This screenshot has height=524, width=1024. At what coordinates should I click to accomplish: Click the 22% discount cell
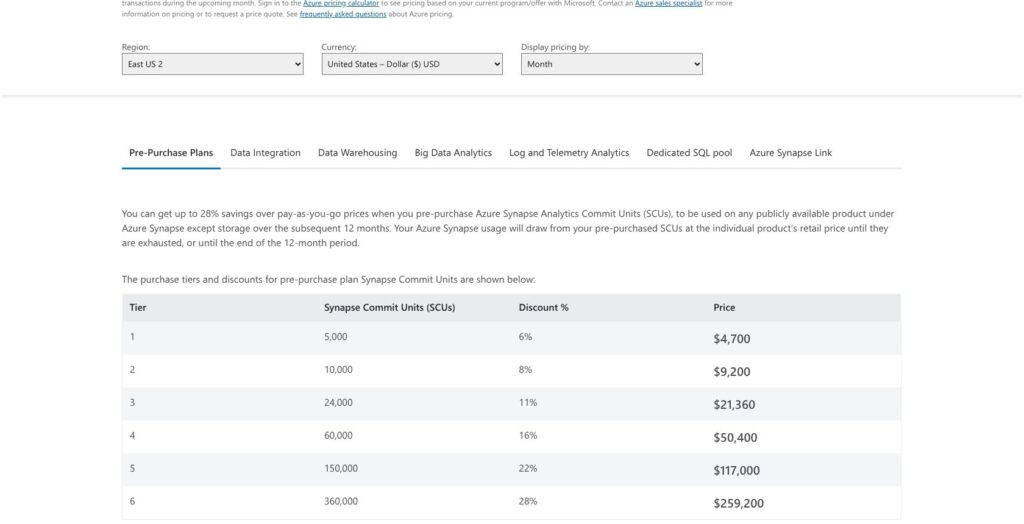[528, 468]
